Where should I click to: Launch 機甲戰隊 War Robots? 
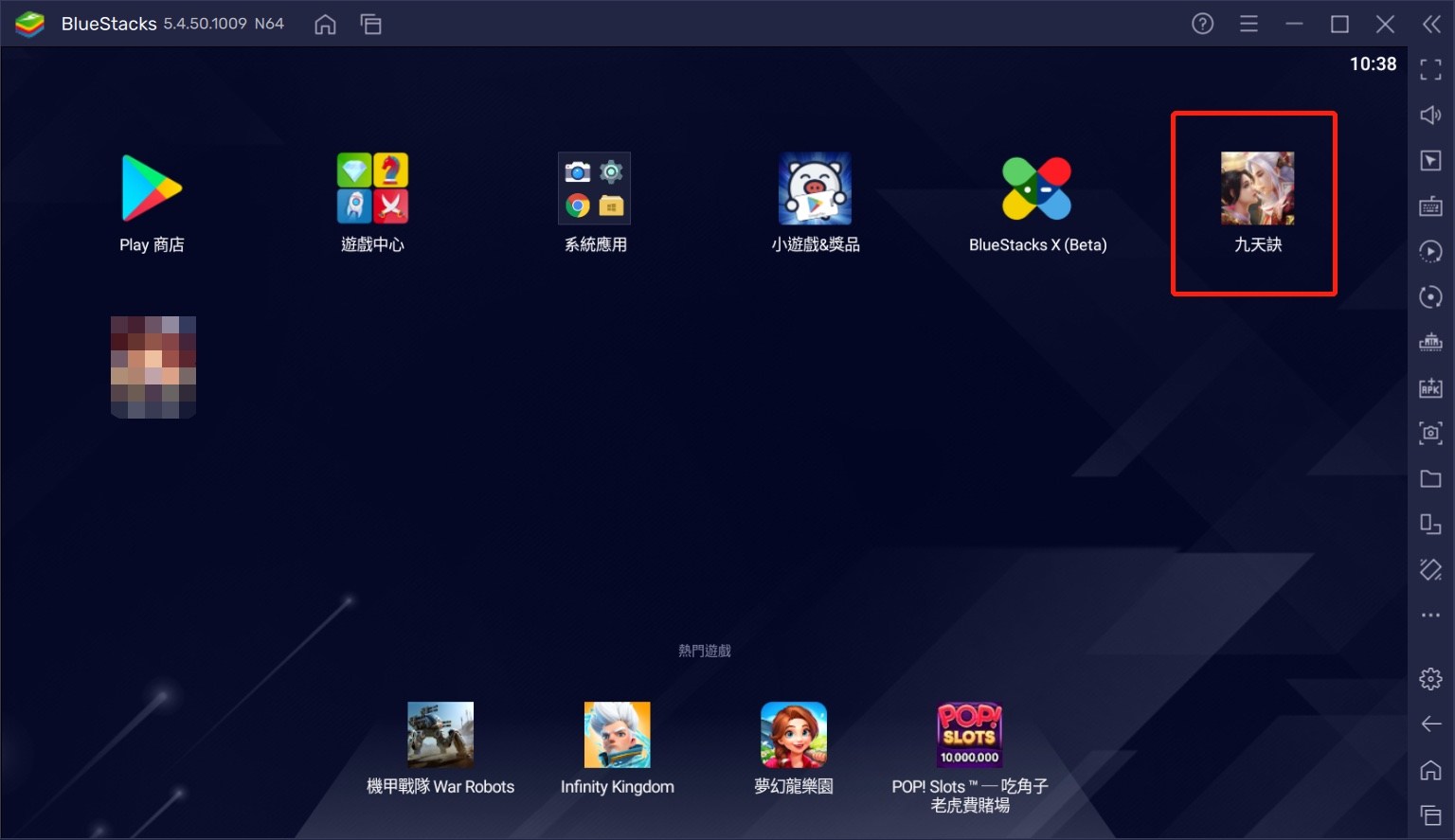point(440,734)
